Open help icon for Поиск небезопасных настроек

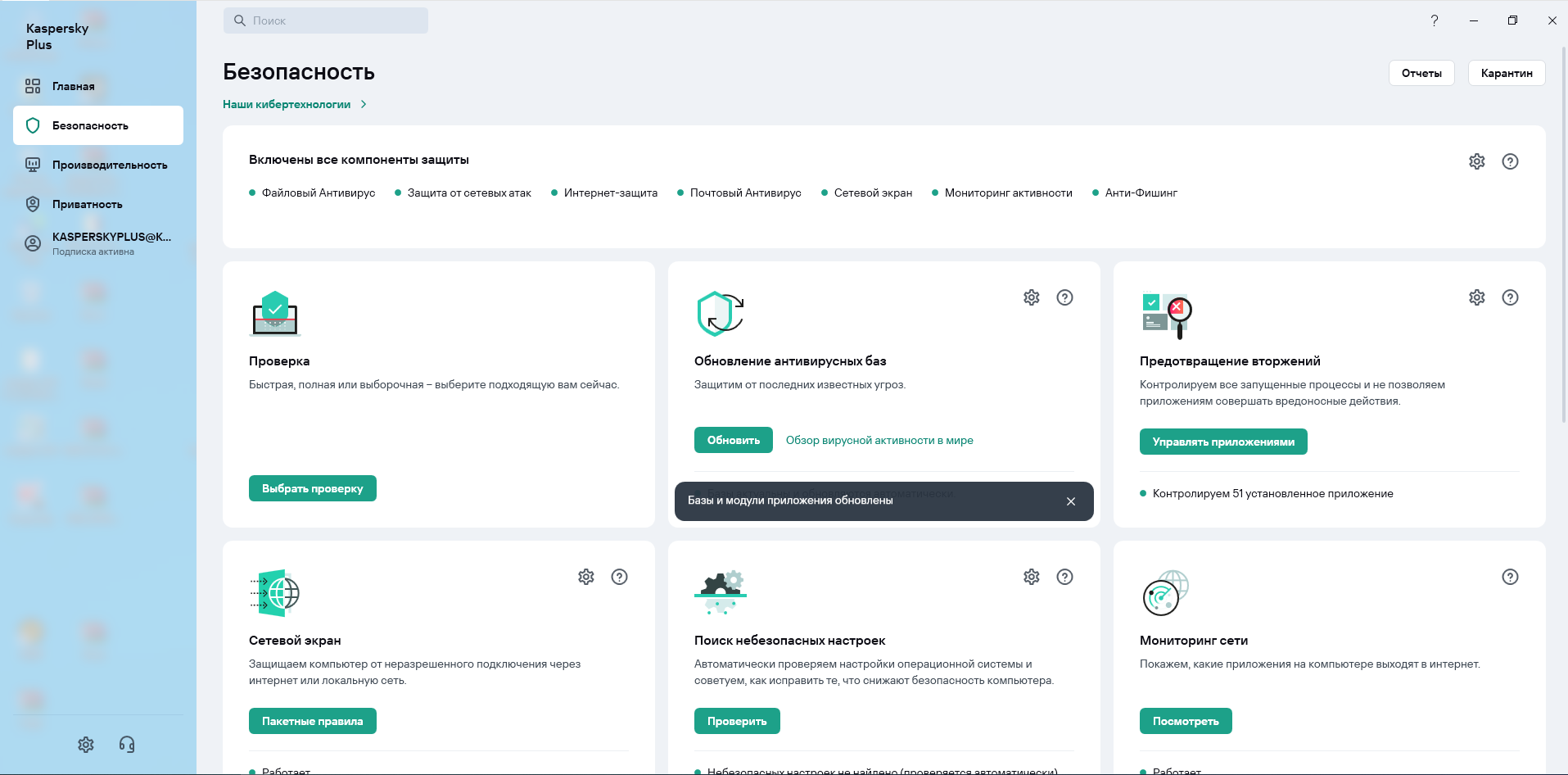click(x=1064, y=577)
